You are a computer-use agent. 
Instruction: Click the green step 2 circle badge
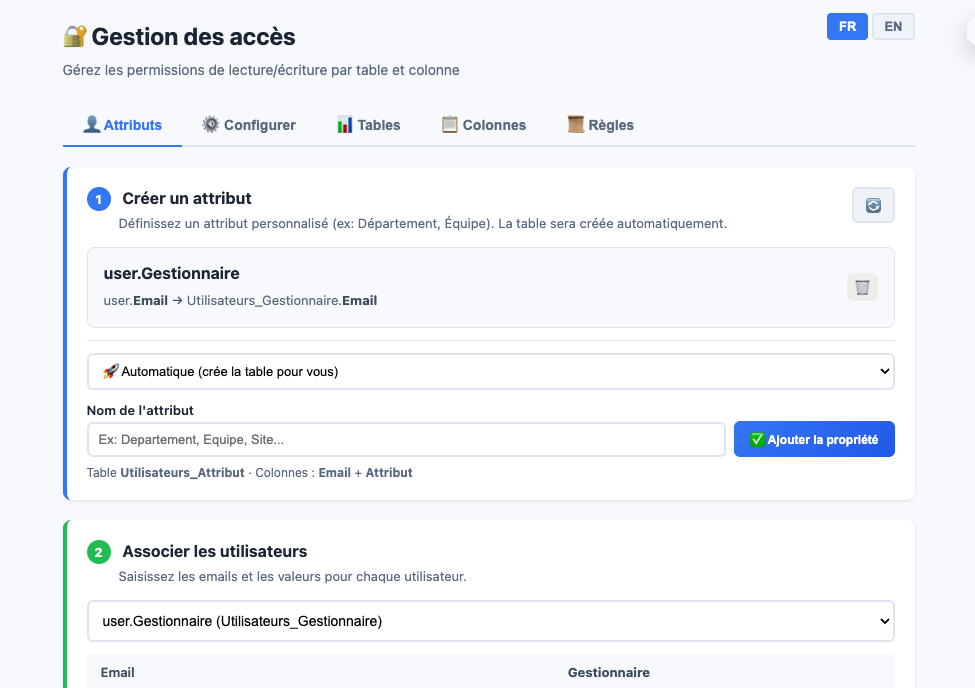(98, 552)
